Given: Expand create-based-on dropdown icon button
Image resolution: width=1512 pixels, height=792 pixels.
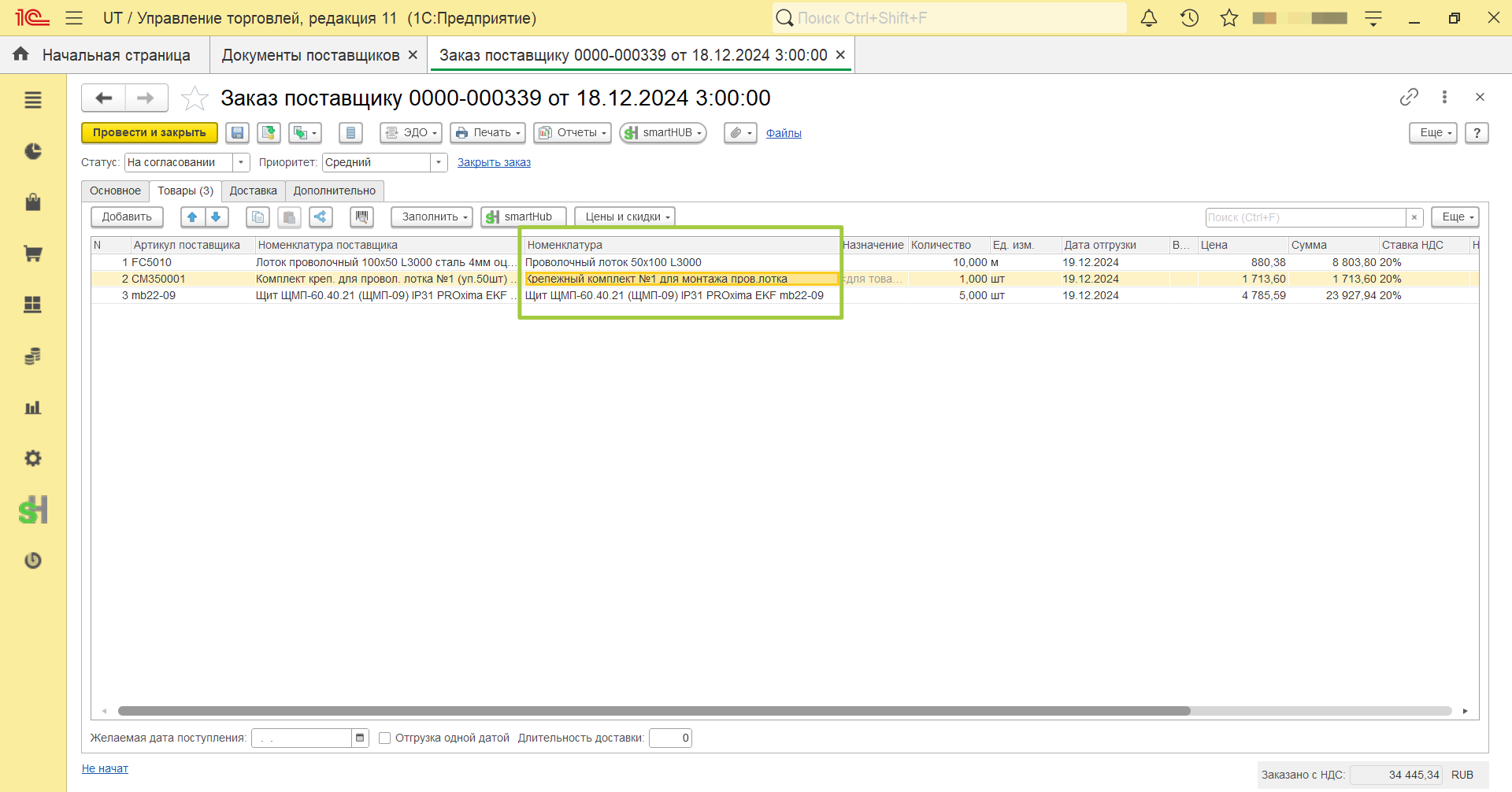Looking at the screenshot, I should [x=305, y=132].
